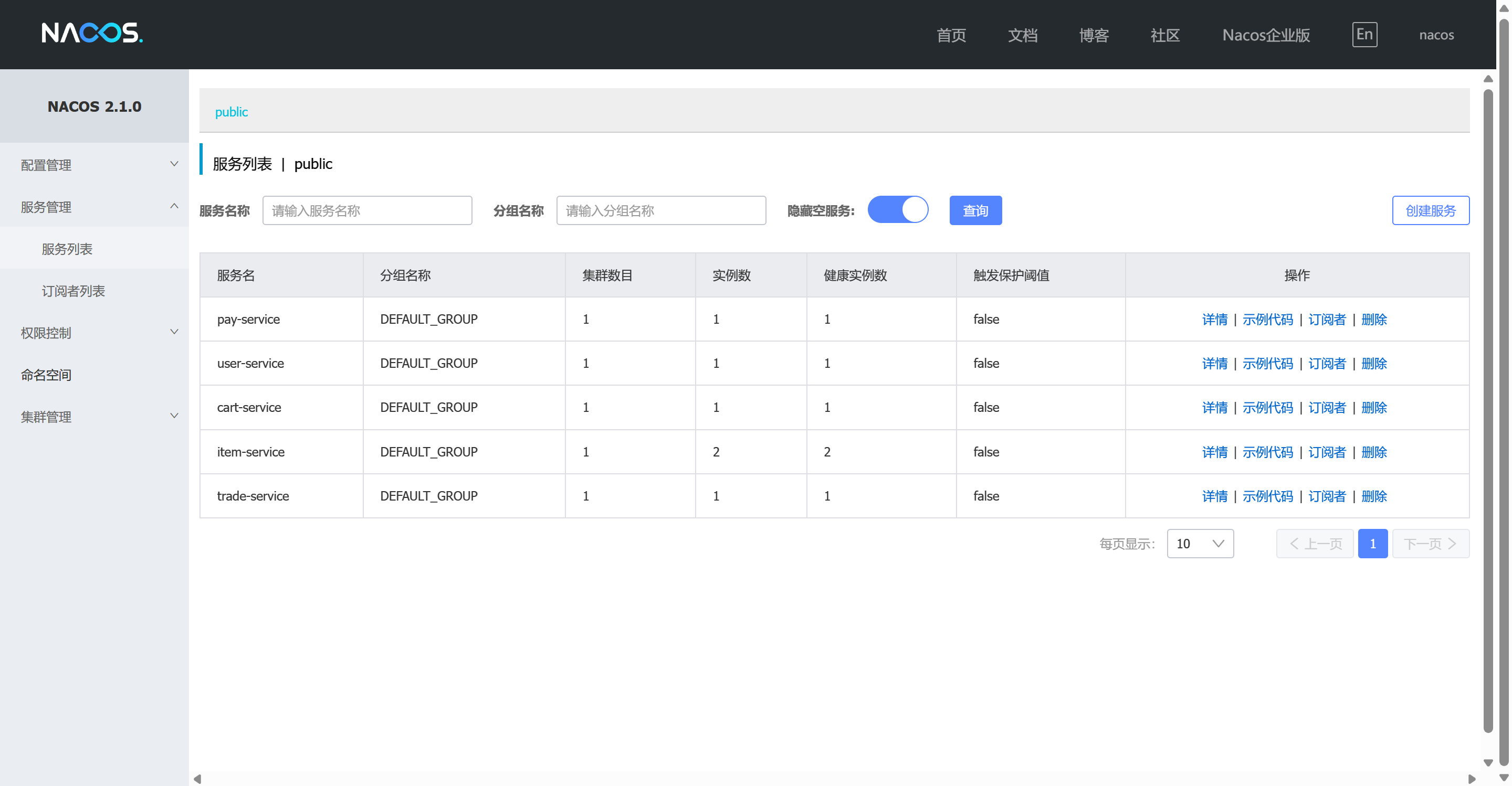Viewport: 1512px width, 786px height.
Task: Click the scroll-right arrow at the bottom
Action: click(1471, 779)
